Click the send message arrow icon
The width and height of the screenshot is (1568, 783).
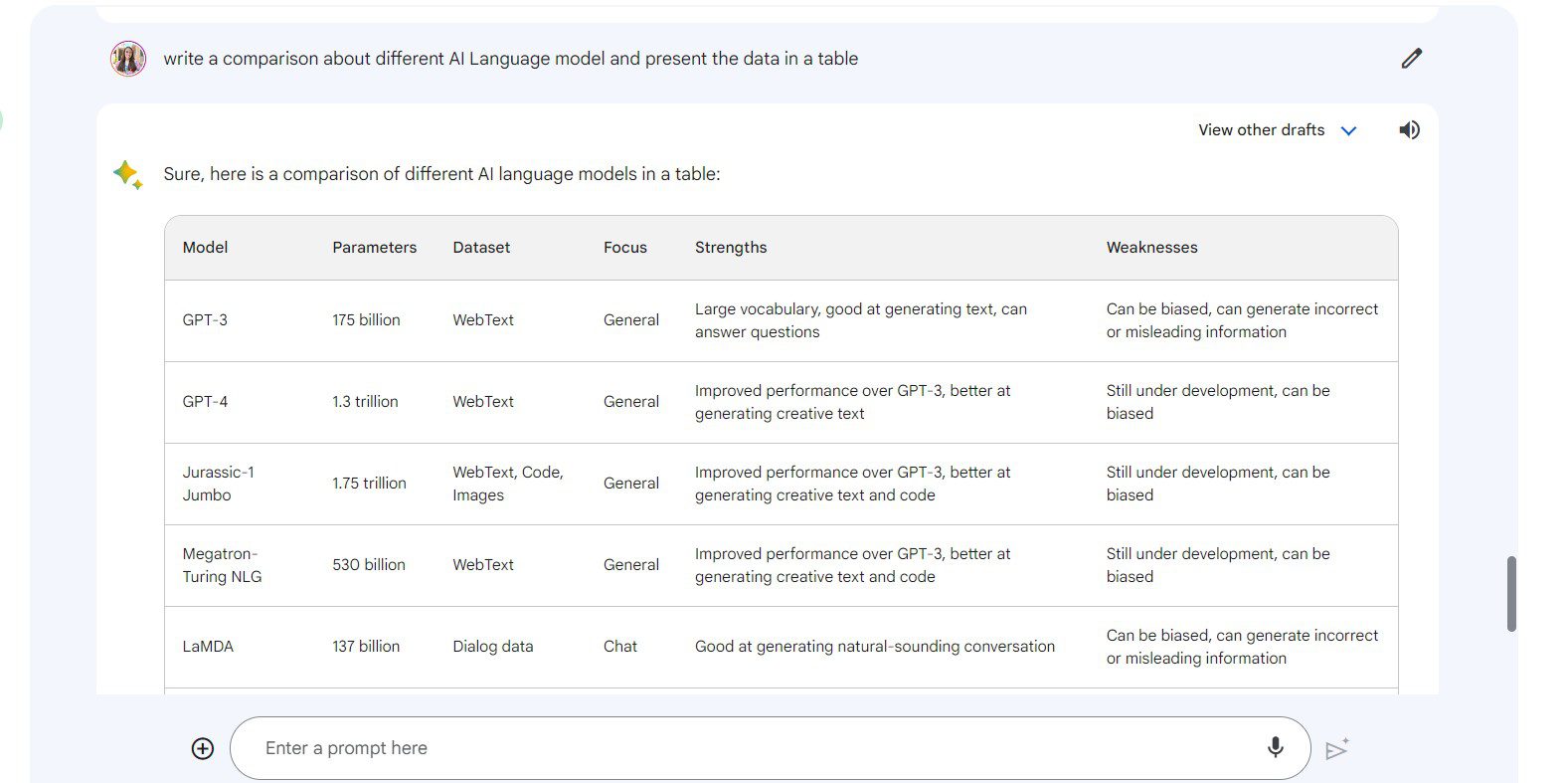(1337, 748)
